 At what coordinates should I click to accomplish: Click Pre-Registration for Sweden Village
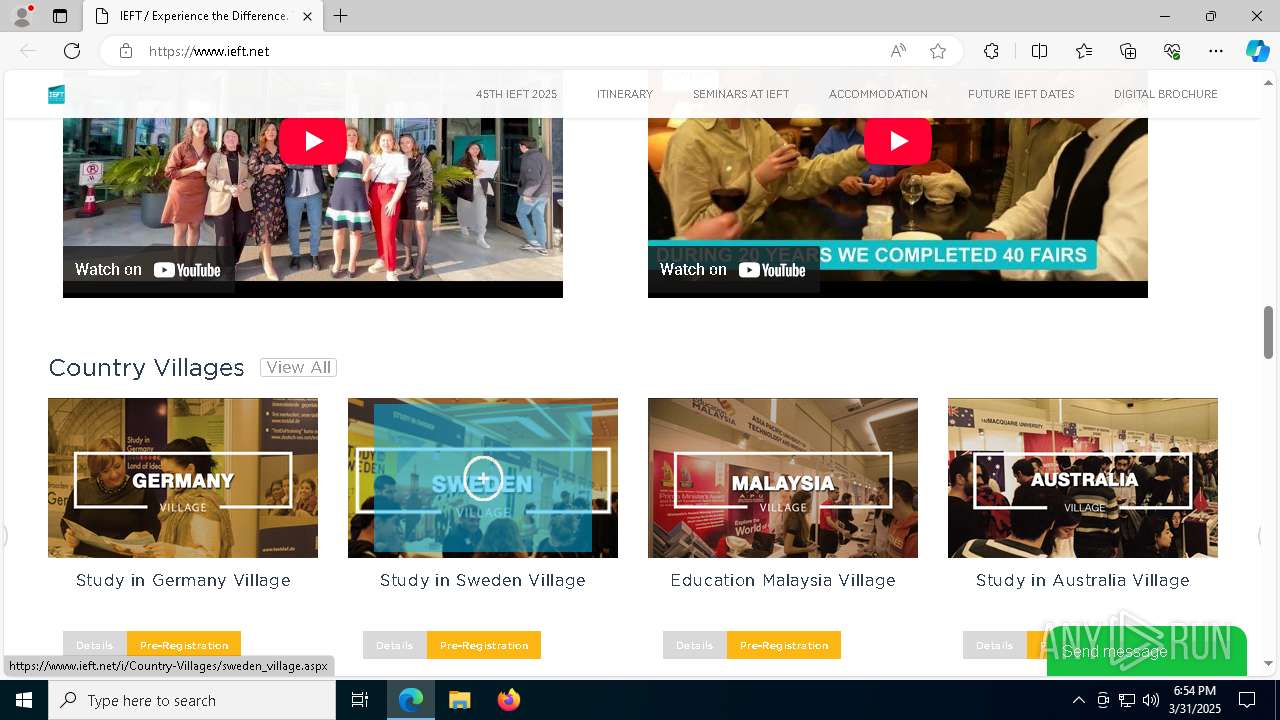(484, 645)
